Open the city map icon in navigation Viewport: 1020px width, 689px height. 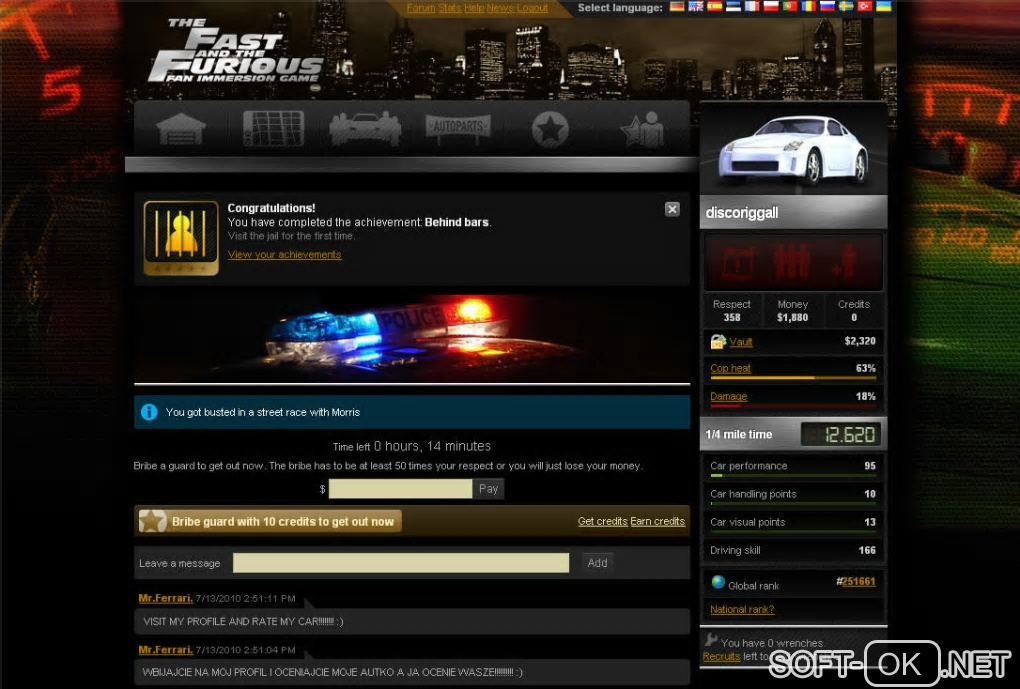[x=273, y=128]
